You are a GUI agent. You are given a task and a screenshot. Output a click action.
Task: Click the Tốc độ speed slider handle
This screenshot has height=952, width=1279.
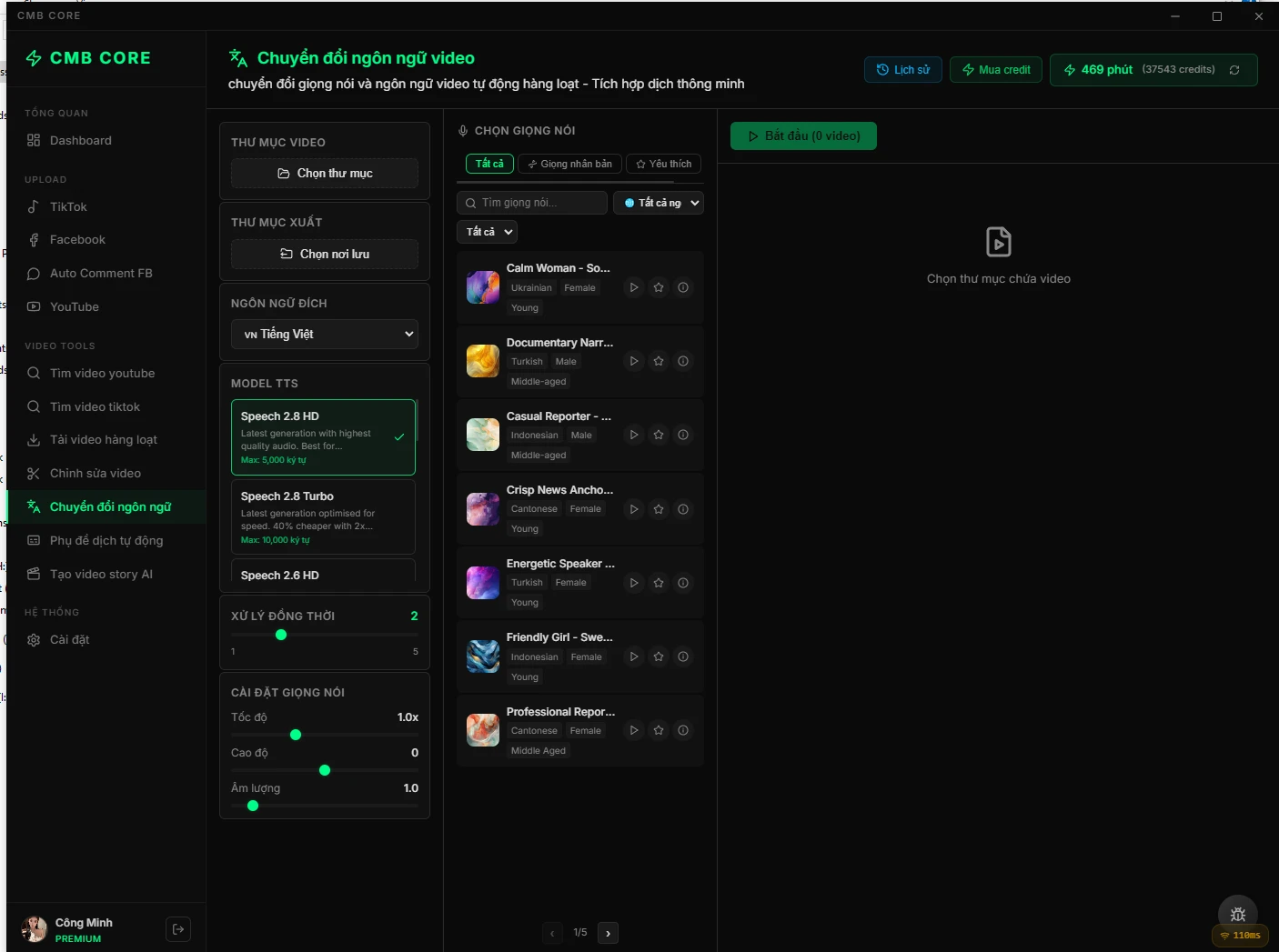pos(296,735)
